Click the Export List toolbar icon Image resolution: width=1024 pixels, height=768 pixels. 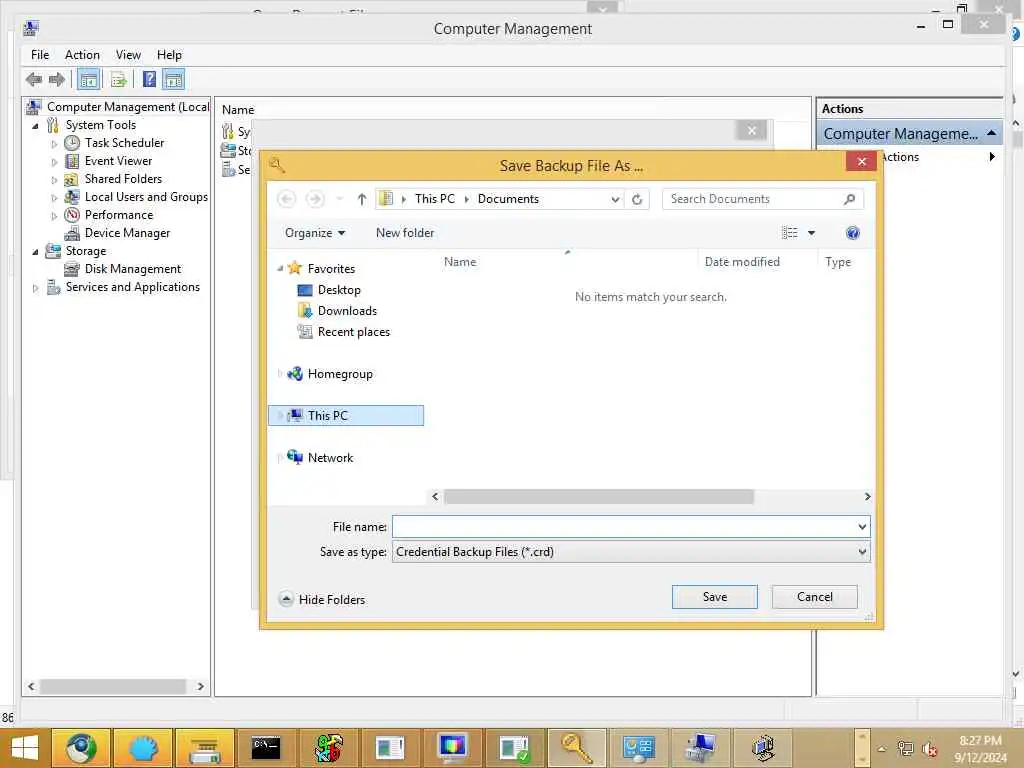click(x=119, y=80)
